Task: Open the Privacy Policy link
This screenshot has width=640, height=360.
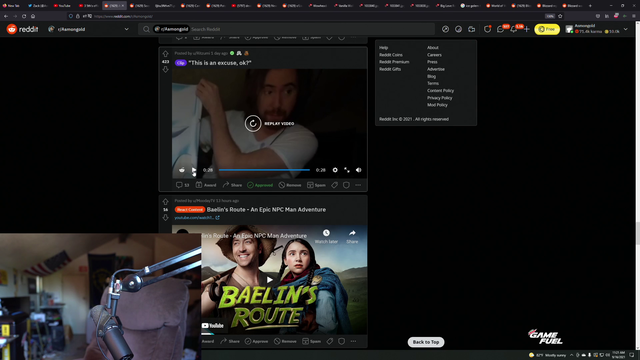Action: [x=440, y=98]
